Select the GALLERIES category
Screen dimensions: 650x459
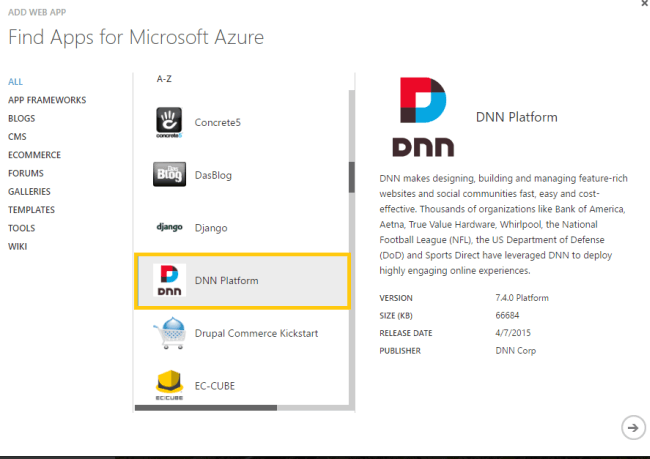[x=29, y=191]
